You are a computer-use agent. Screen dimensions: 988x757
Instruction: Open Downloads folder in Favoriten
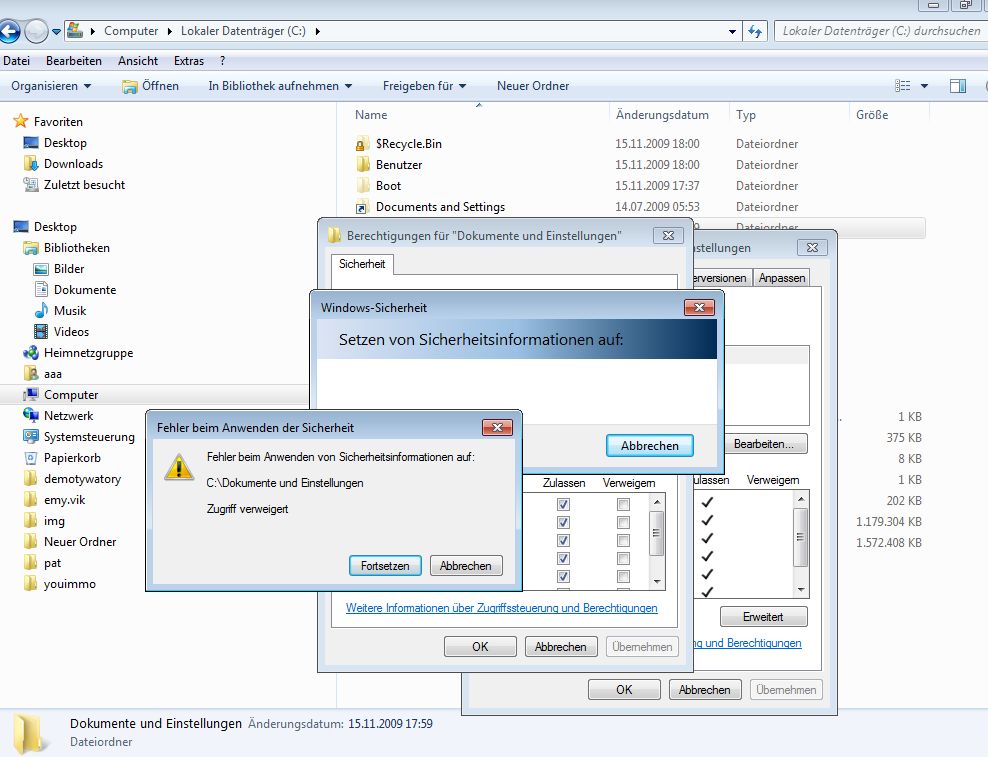tap(73, 163)
